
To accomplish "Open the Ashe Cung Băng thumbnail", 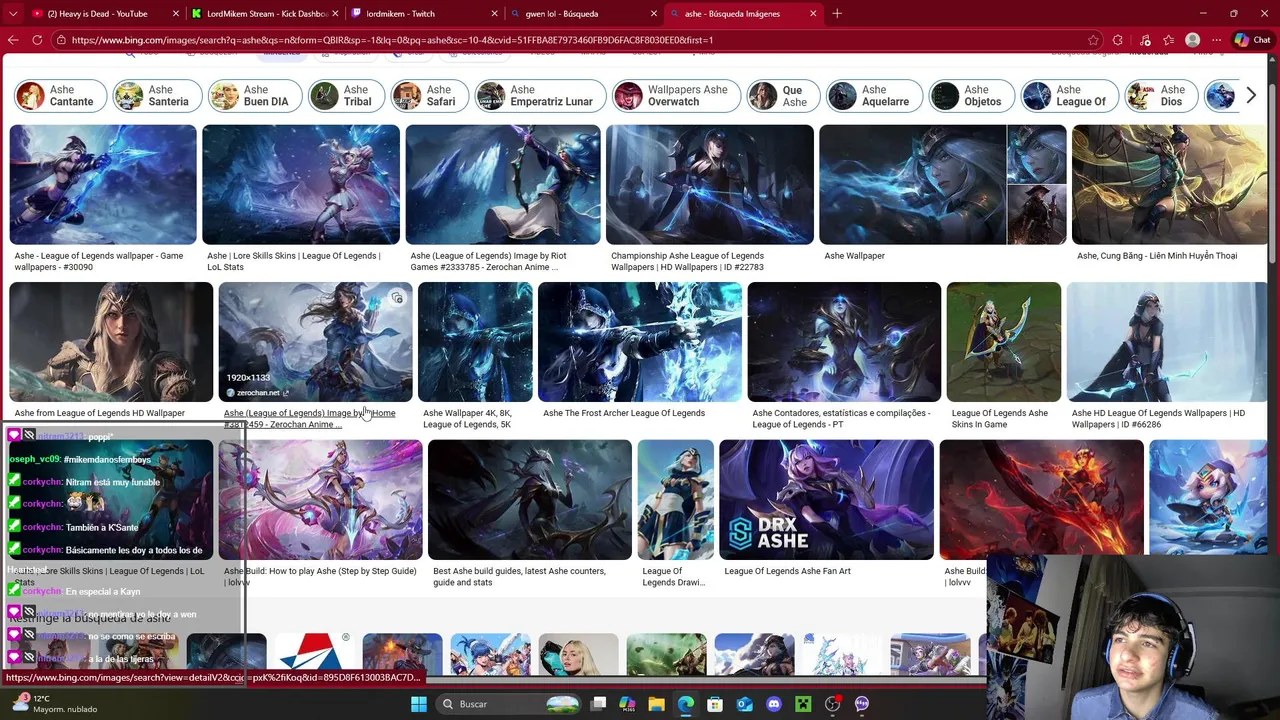I will coord(1169,185).
